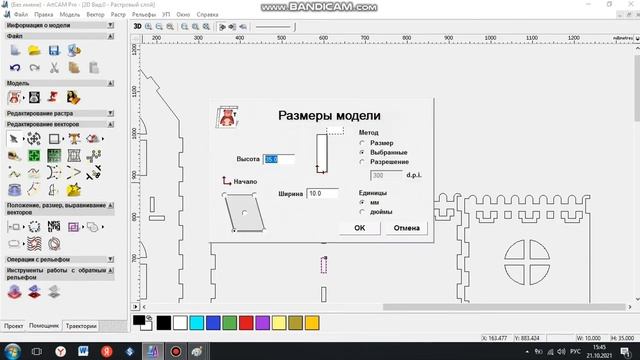The width and height of the screenshot is (640, 360).
Task: Expand the Операции с рельефом section
Action: point(111,259)
